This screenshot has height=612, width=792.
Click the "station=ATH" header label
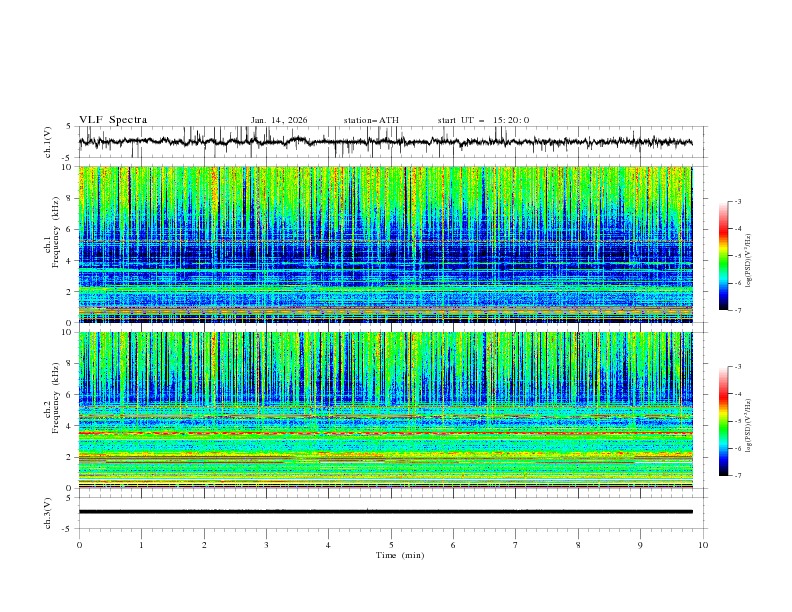tap(371, 120)
